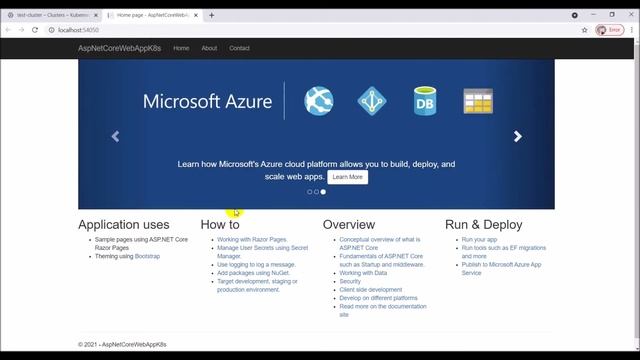Click the Application uses heading
The image size is (640, 360).
[x=124, y=224]
